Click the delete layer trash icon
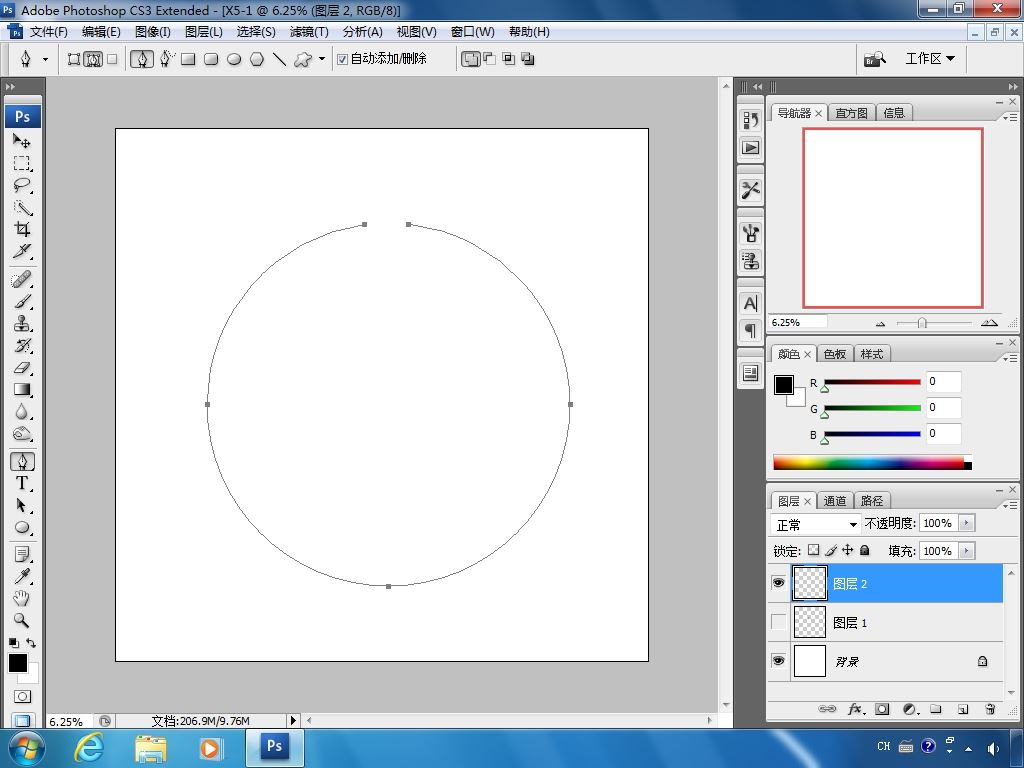The image size is (1024, 768). point(990,709)
